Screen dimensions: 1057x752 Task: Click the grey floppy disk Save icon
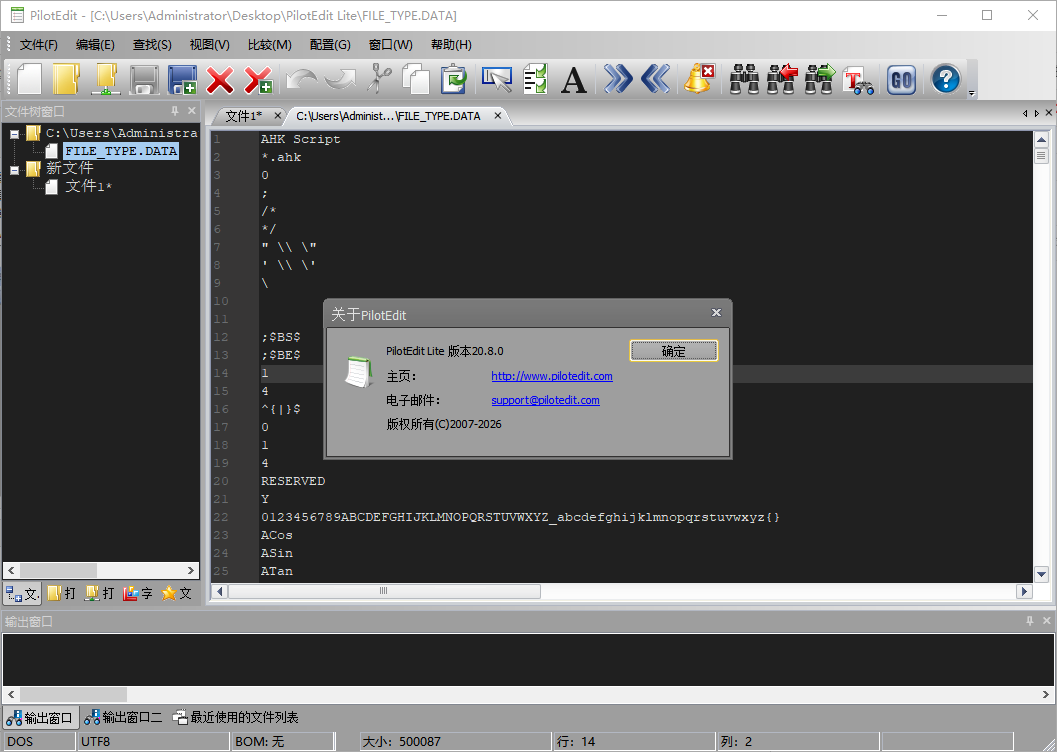tap(144, 80)
